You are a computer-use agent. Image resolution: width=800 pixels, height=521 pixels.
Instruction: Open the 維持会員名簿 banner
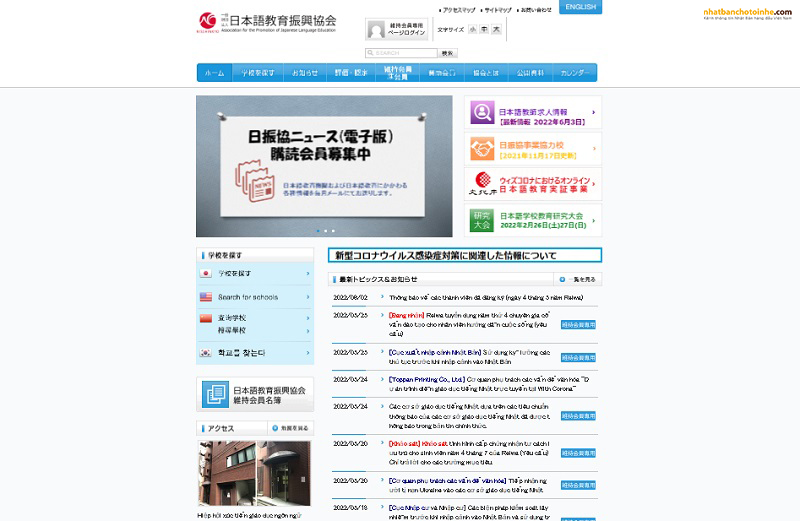point(255,394)
